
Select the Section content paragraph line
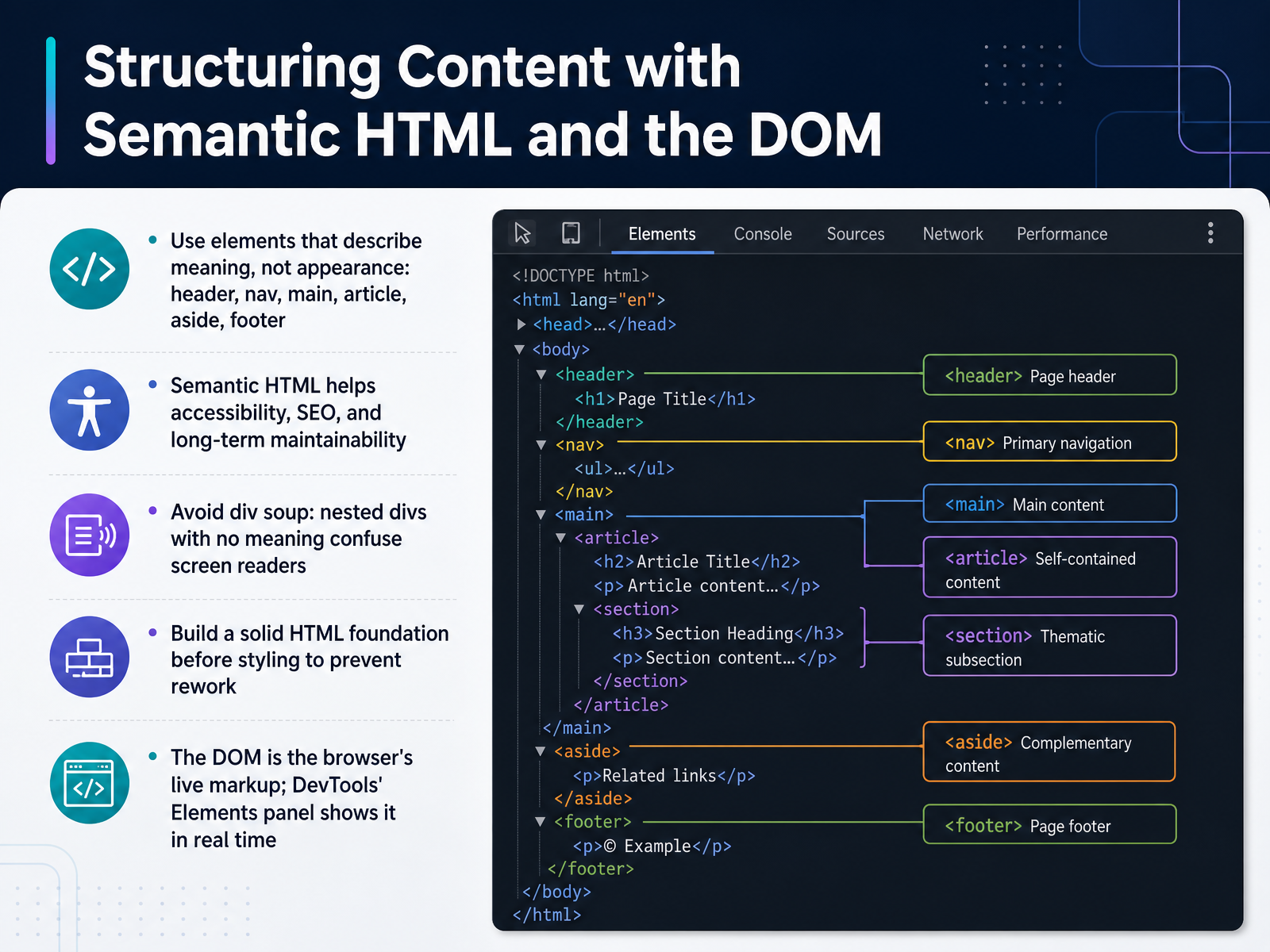[x=725, y=658]
